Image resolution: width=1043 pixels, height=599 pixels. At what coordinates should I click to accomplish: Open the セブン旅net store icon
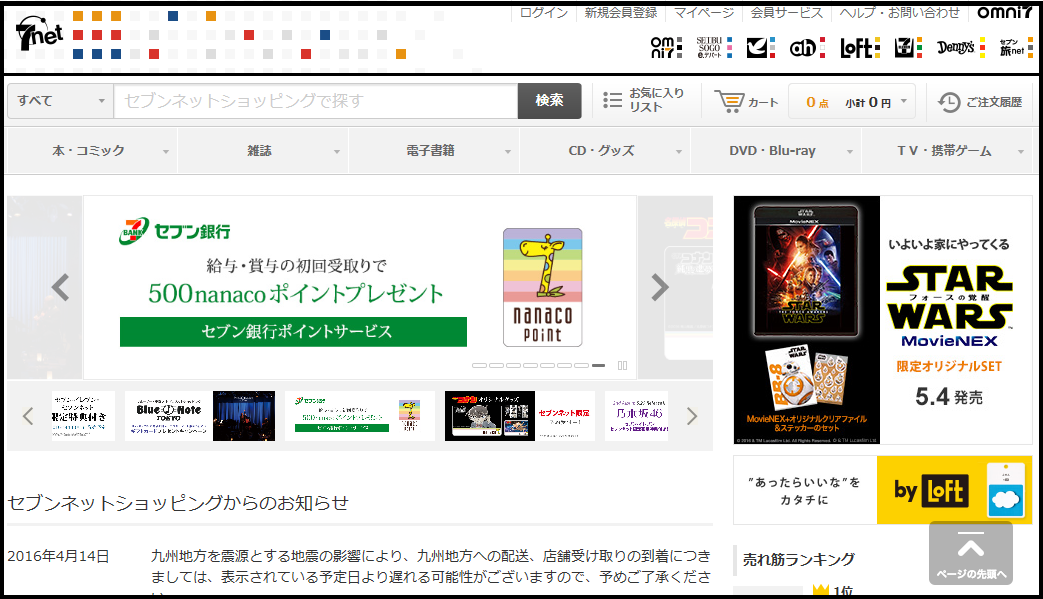[1015, 47]
